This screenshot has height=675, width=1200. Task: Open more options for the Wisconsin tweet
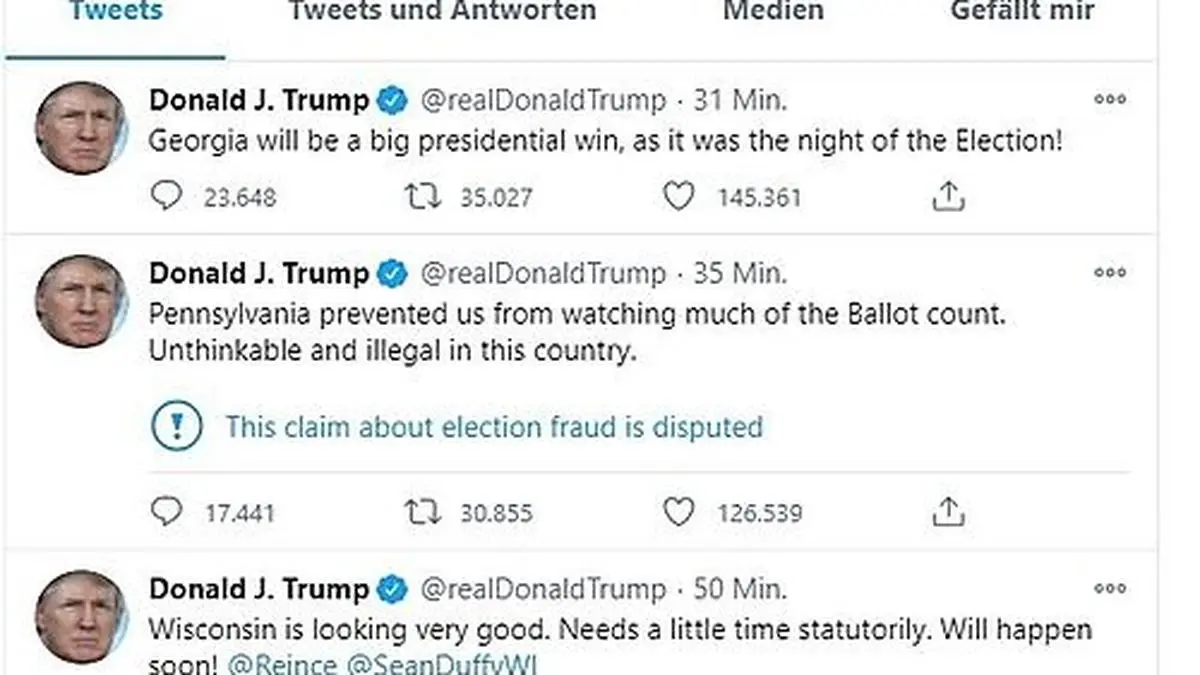coord(1110,589)
